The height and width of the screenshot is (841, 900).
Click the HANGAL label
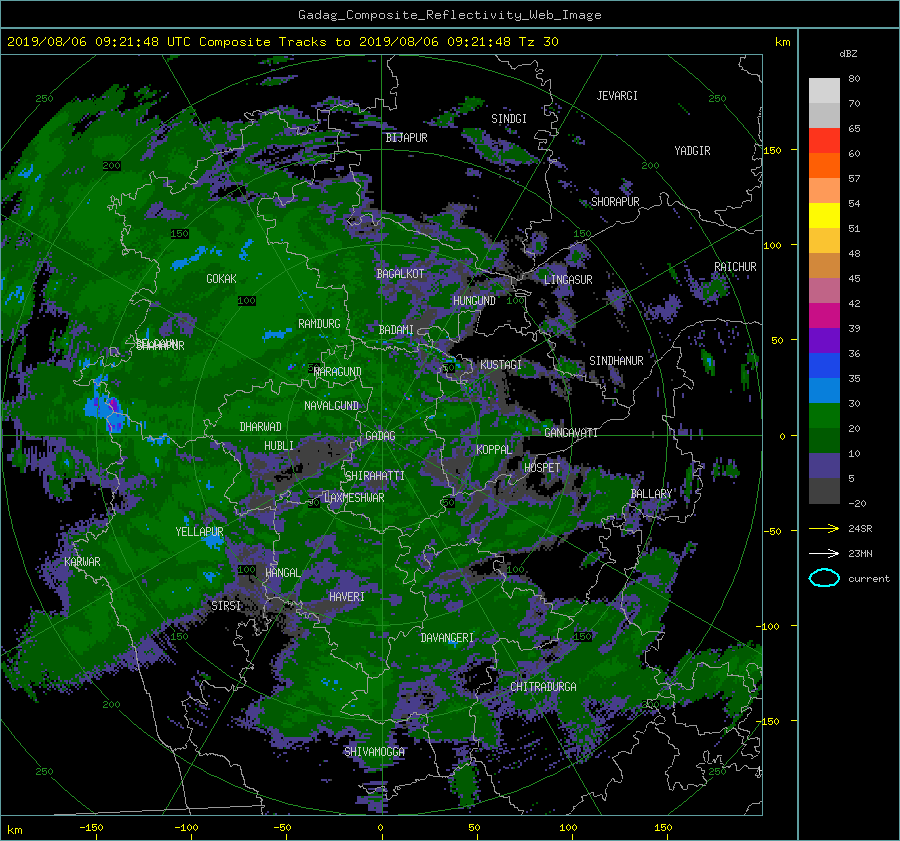282,573
